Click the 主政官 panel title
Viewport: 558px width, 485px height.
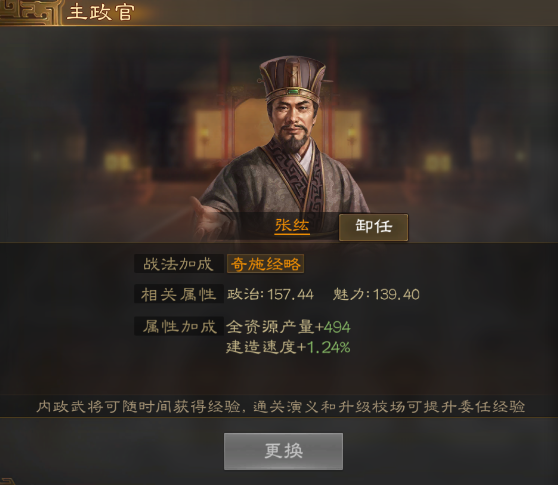(101, 12)
